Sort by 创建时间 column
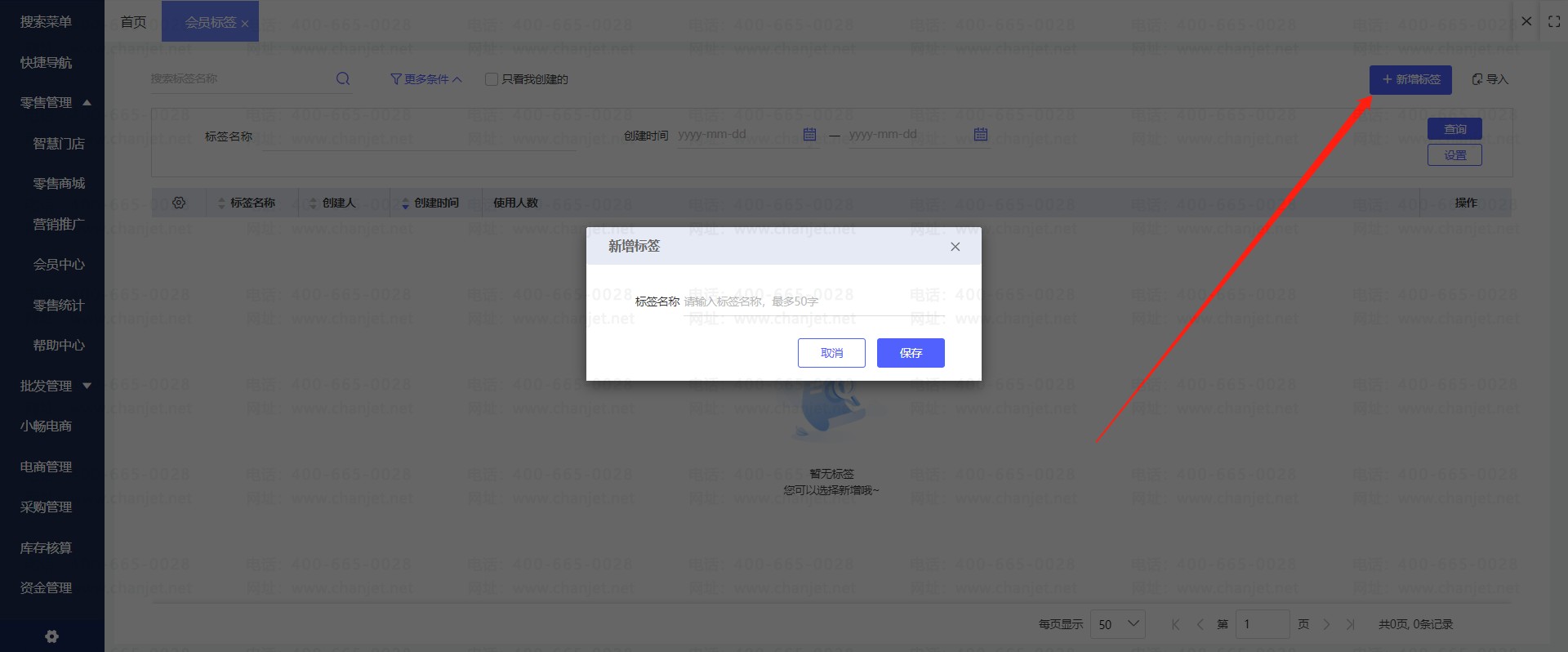Image resolution: width=1568 pixels, height=652 pixels. (x=405, y=203)
